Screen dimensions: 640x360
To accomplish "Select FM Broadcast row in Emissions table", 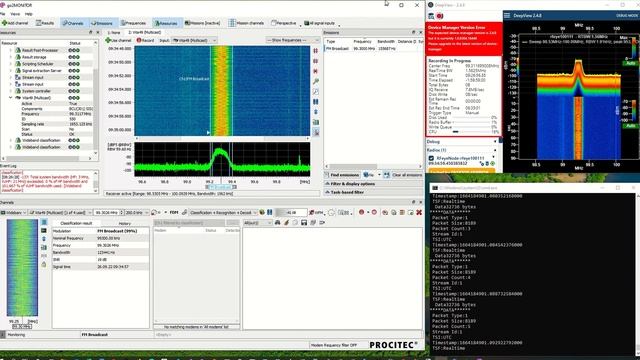I will [x=373, y=49].
